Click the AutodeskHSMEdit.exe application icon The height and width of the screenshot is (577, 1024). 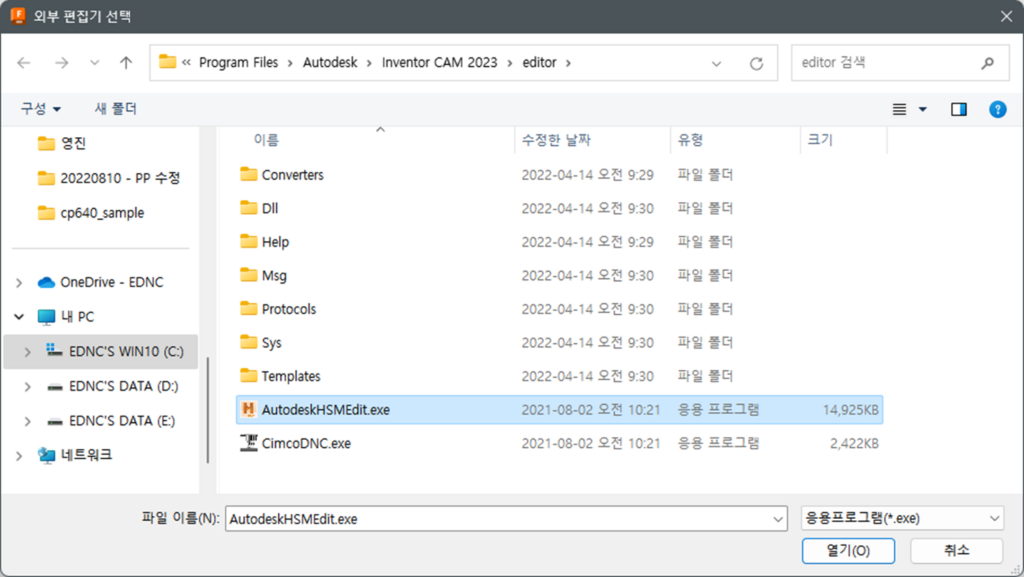coord(248,409)
